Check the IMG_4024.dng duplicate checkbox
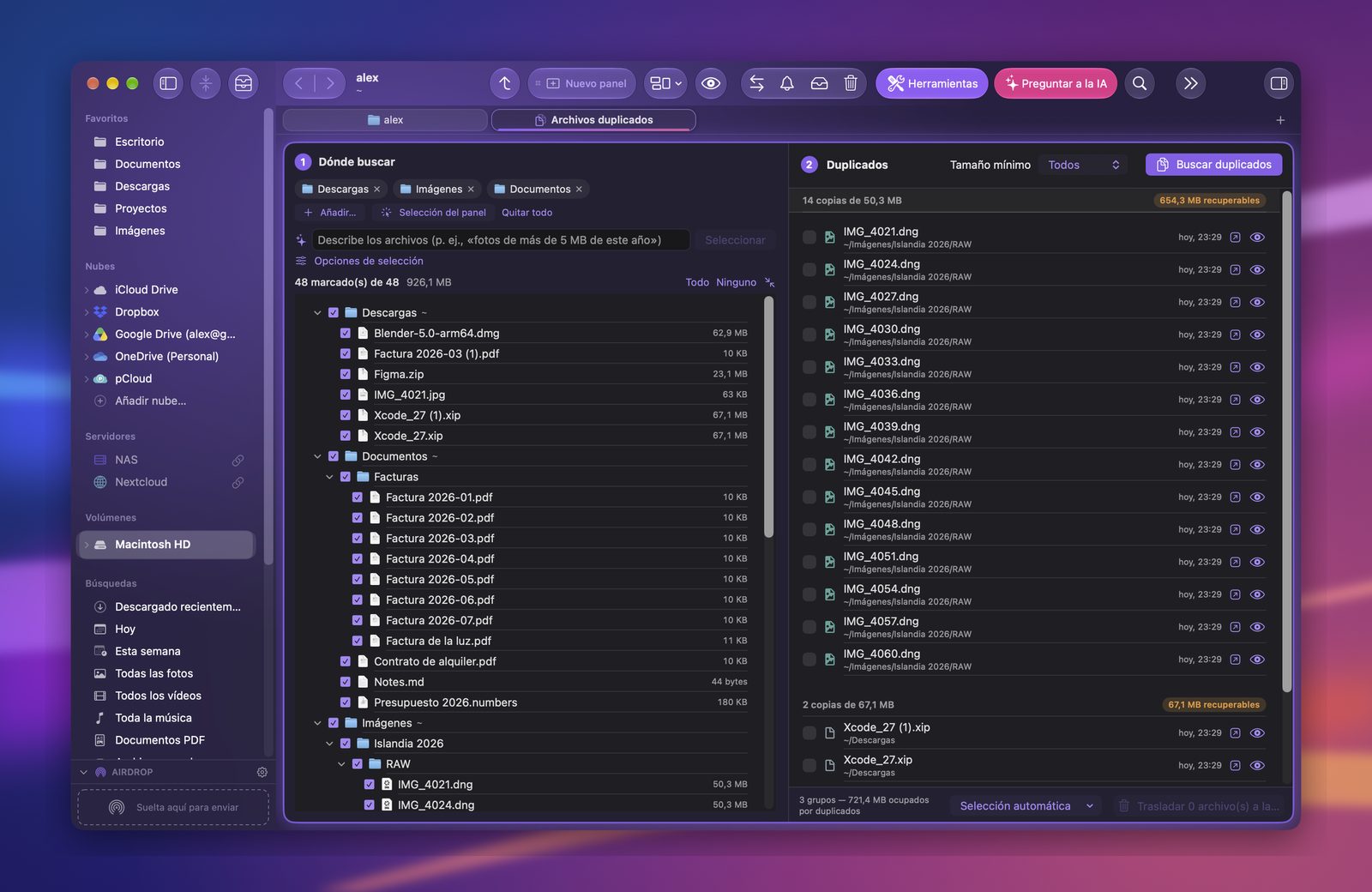Viewport: 1372px width, 892px height. tap(809, 270)
